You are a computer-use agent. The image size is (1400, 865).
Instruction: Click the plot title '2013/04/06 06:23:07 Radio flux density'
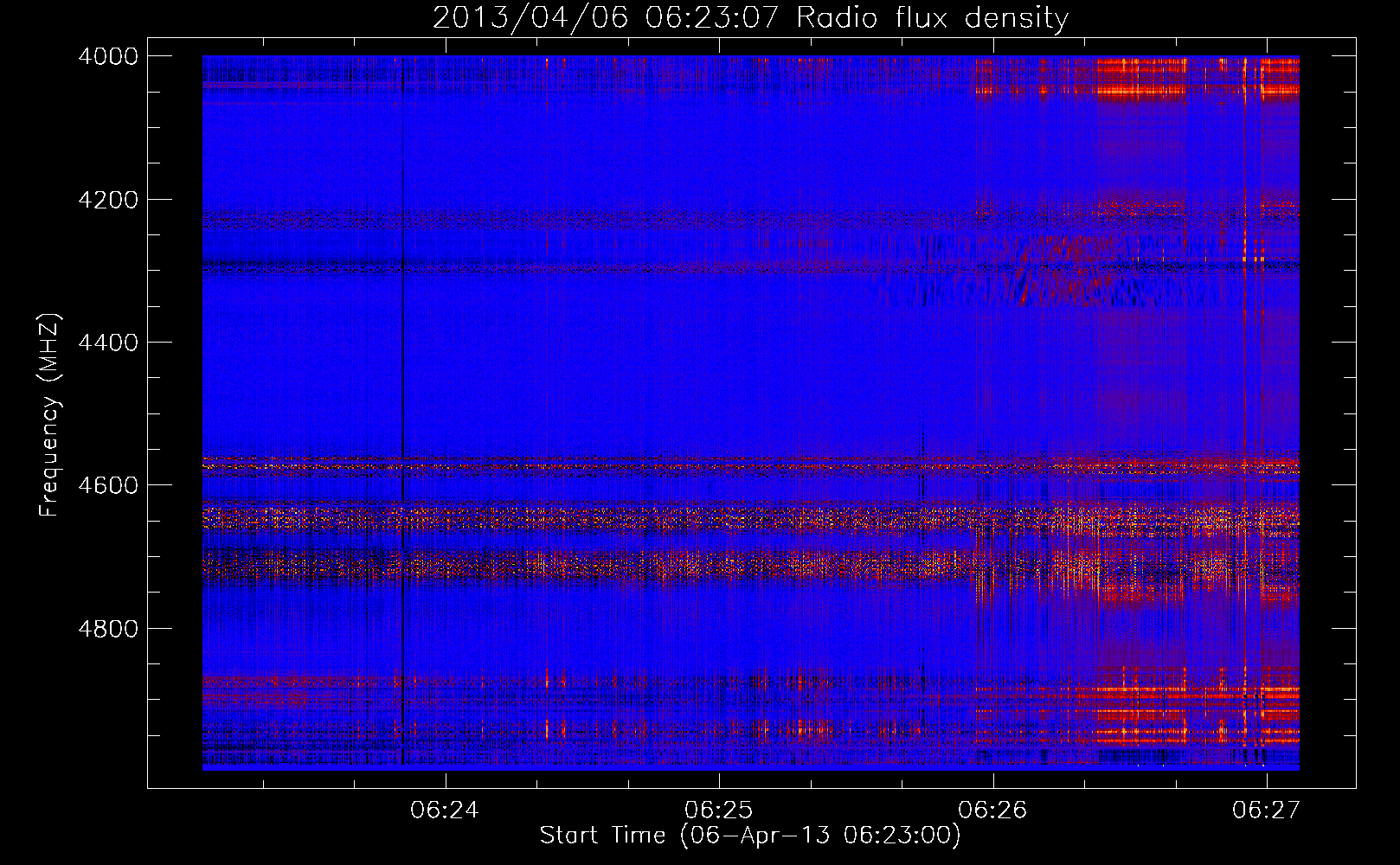point(750,18)
